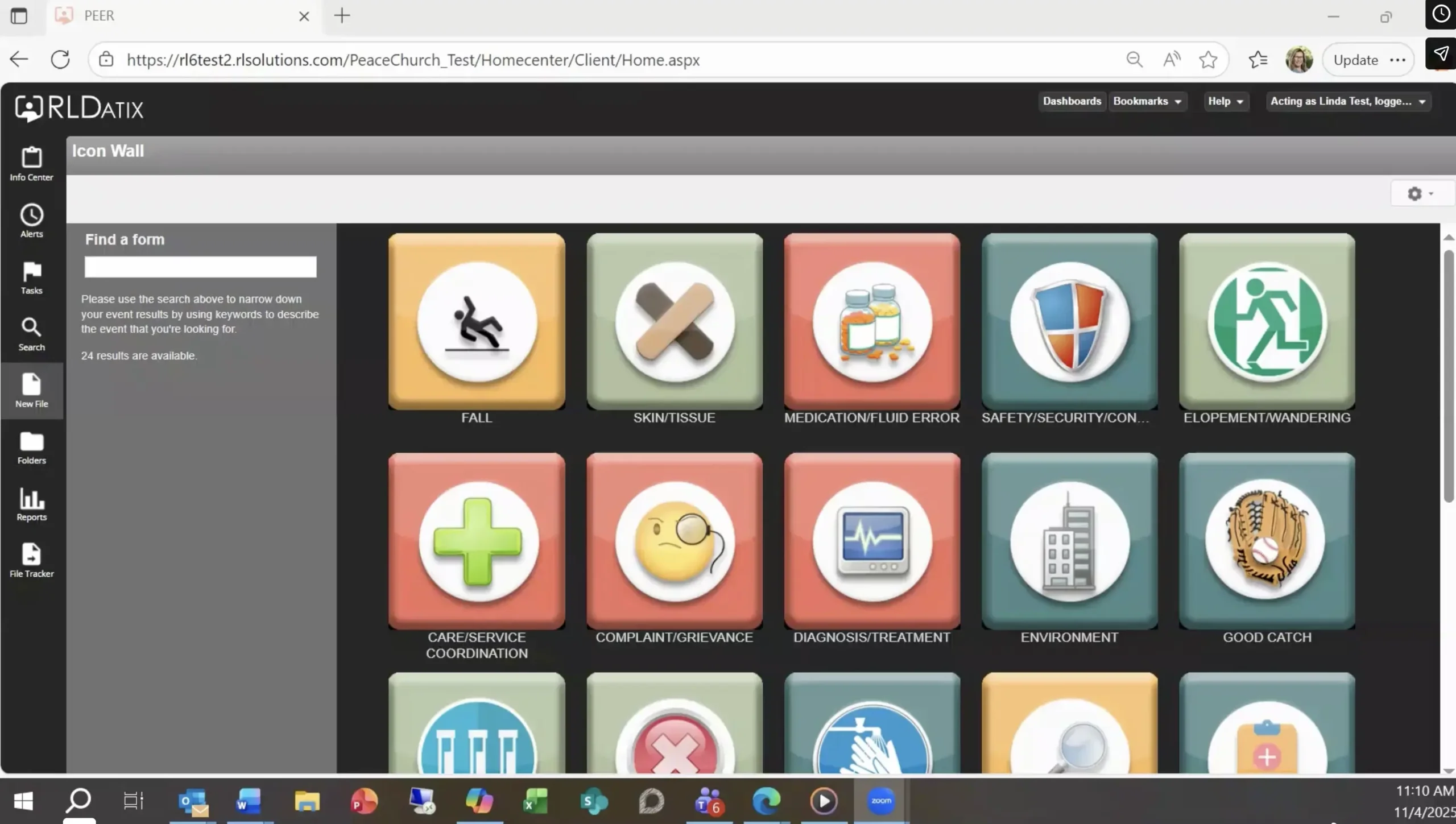Click the icon wall vertical scrollbar

(x=1448, y=375)
